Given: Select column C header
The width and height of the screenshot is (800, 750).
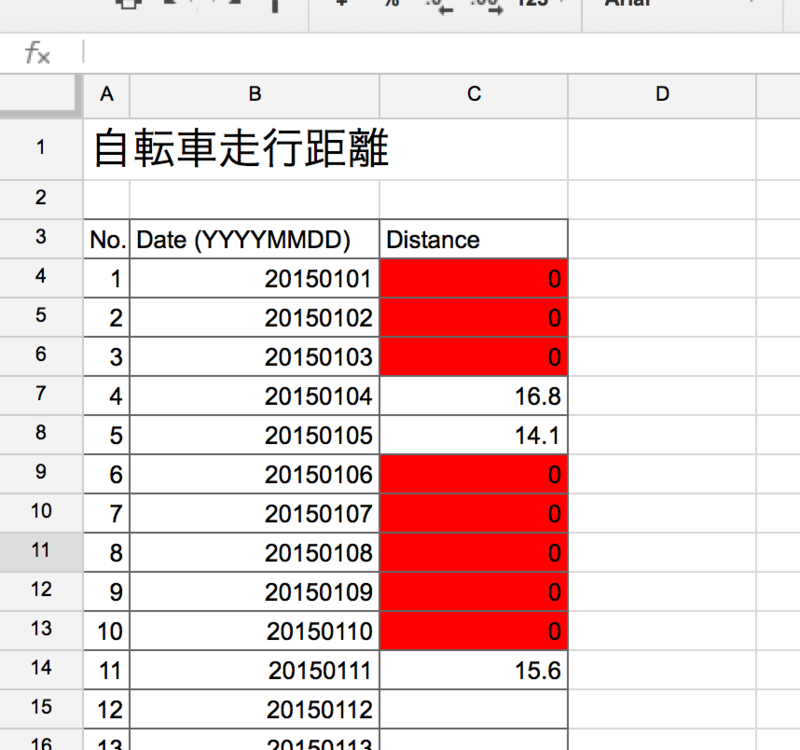Looking at the screenshot, I should (x=474, y=95).
